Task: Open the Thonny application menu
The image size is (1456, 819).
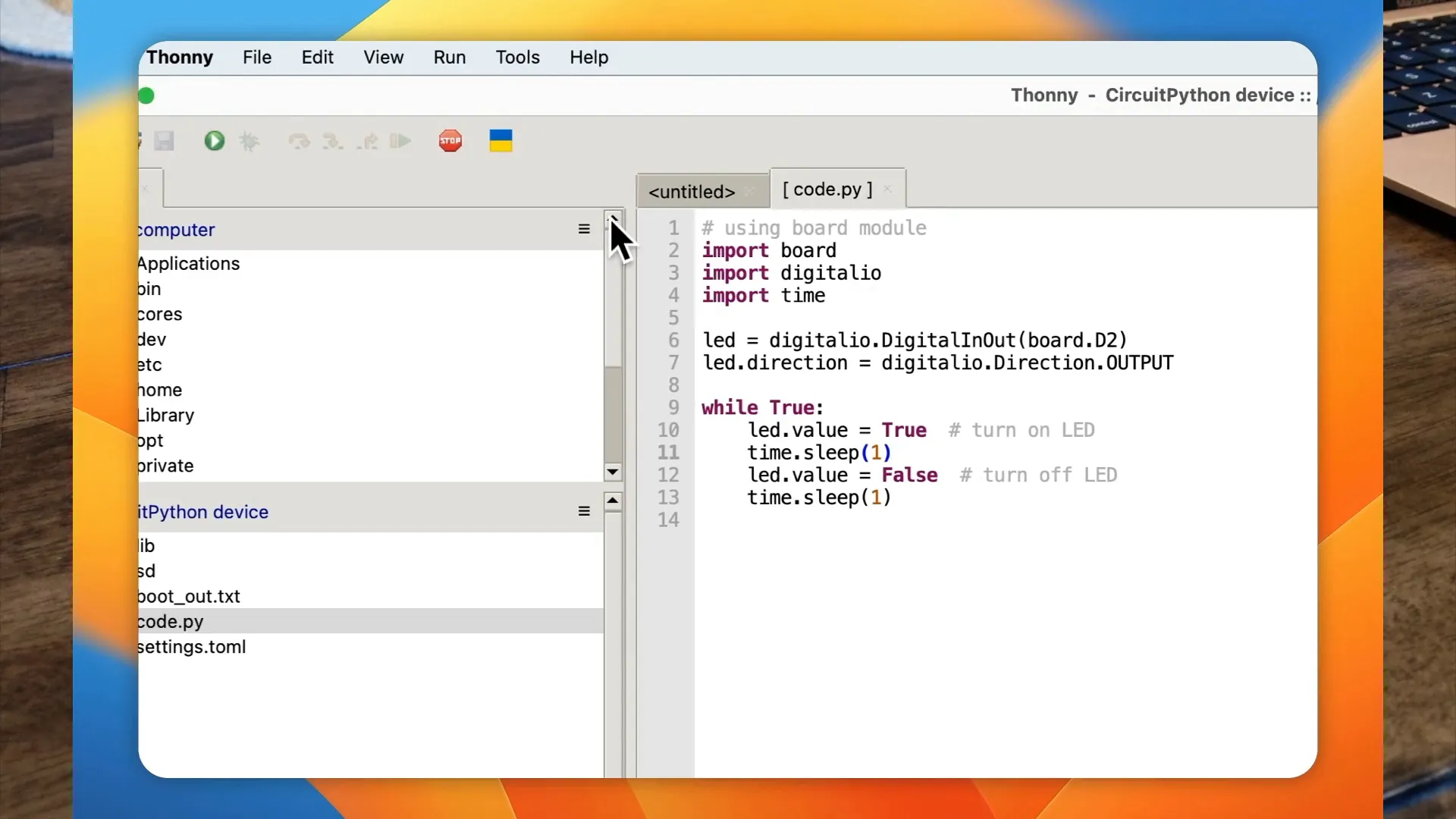Action: (x=180, y=58)
